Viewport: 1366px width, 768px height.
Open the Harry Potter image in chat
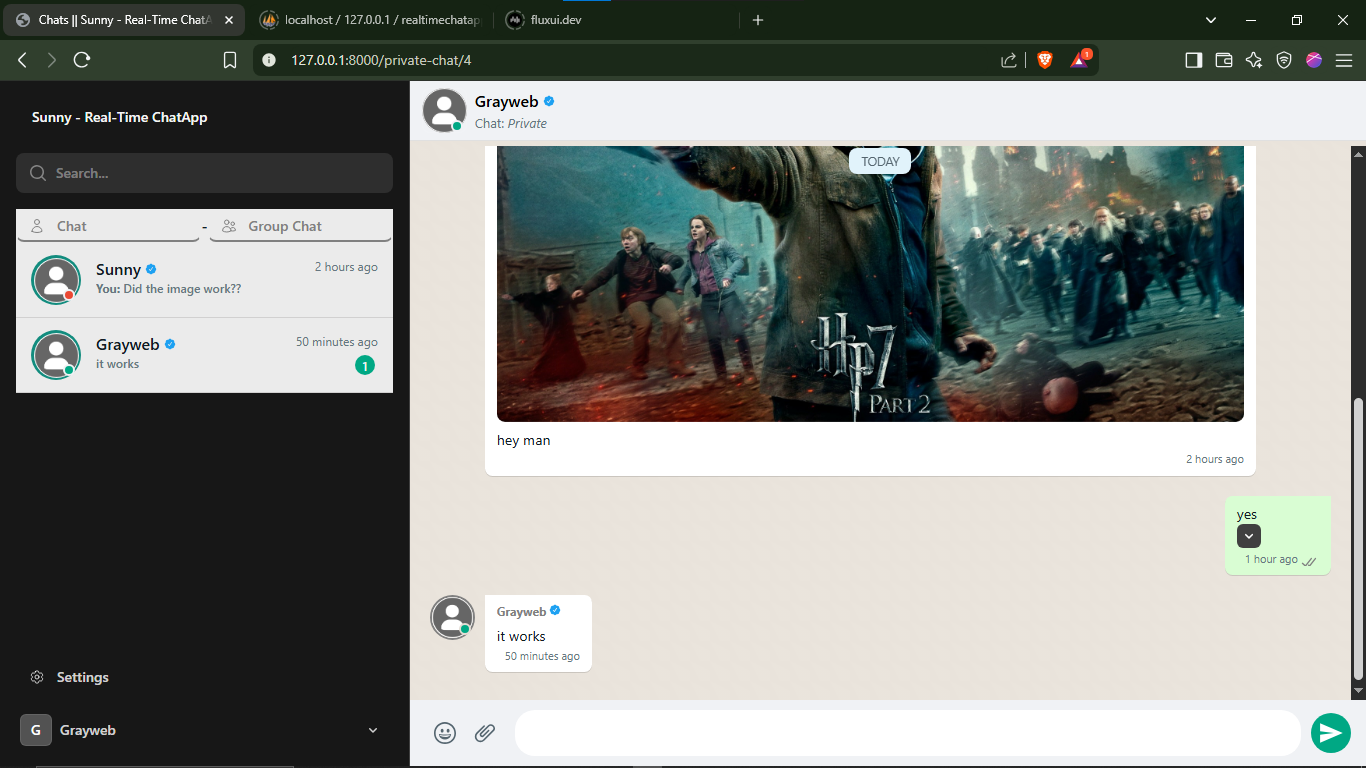(870, 284)
